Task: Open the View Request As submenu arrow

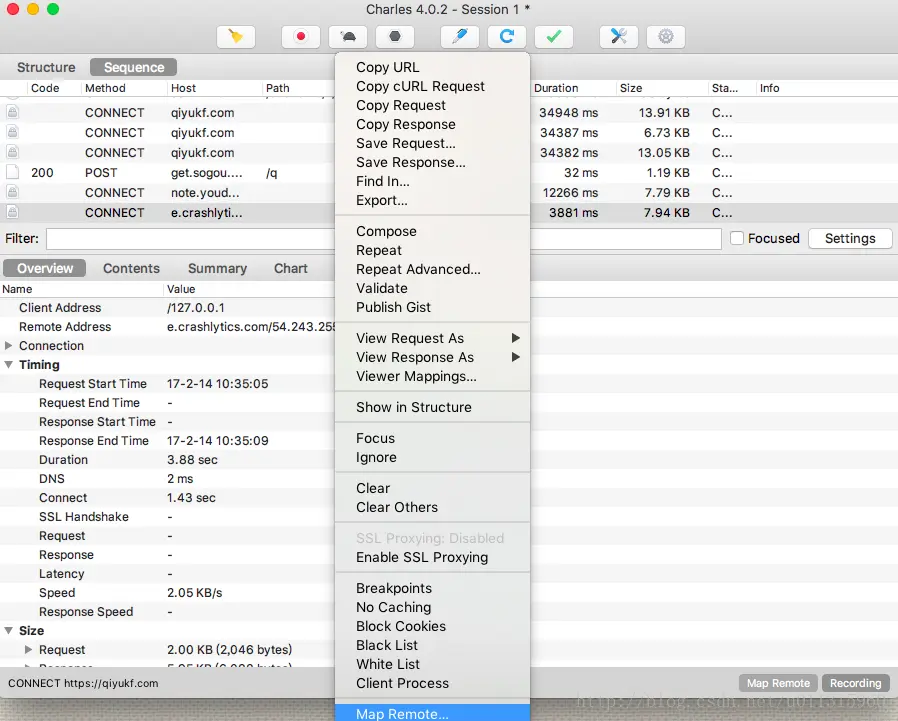Action: [515, 338]
